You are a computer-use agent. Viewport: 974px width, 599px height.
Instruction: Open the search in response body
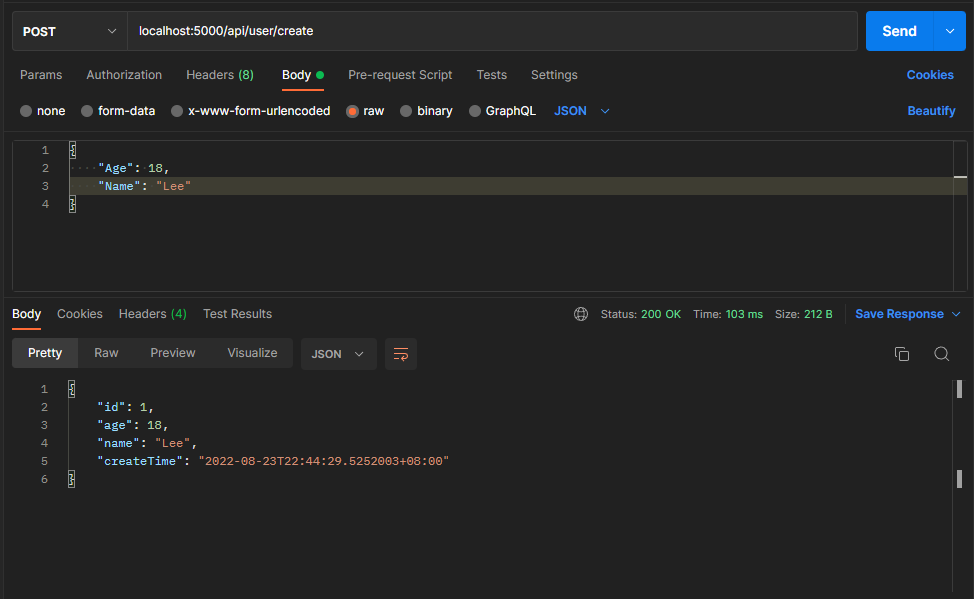point(941,354)
